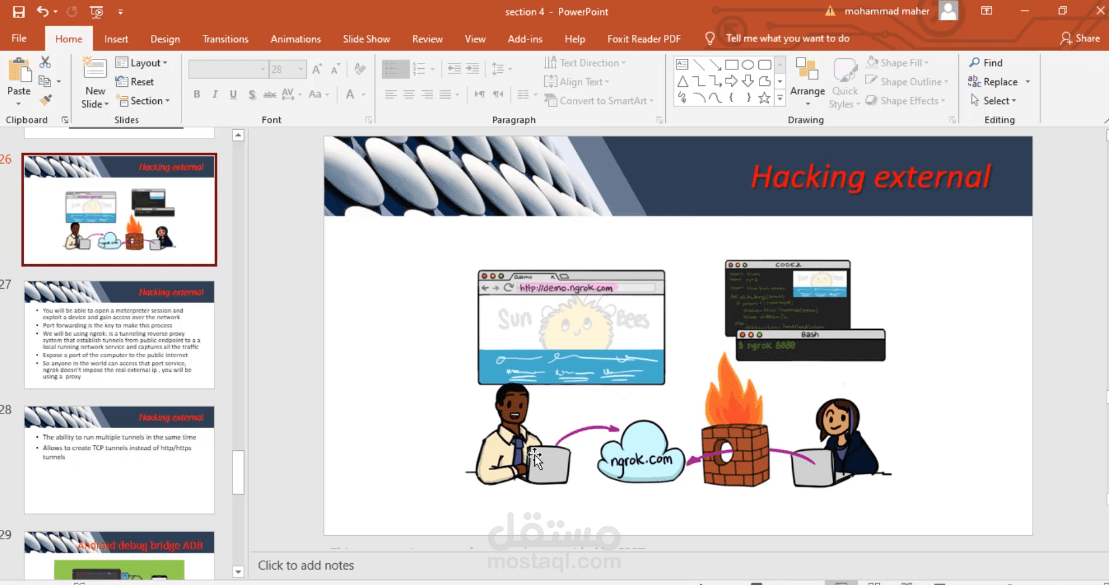Image resolution: width=1109 pixels, height=585 pixels.
Task: Open the Arrange objects menu
Action: pos(807,82)
